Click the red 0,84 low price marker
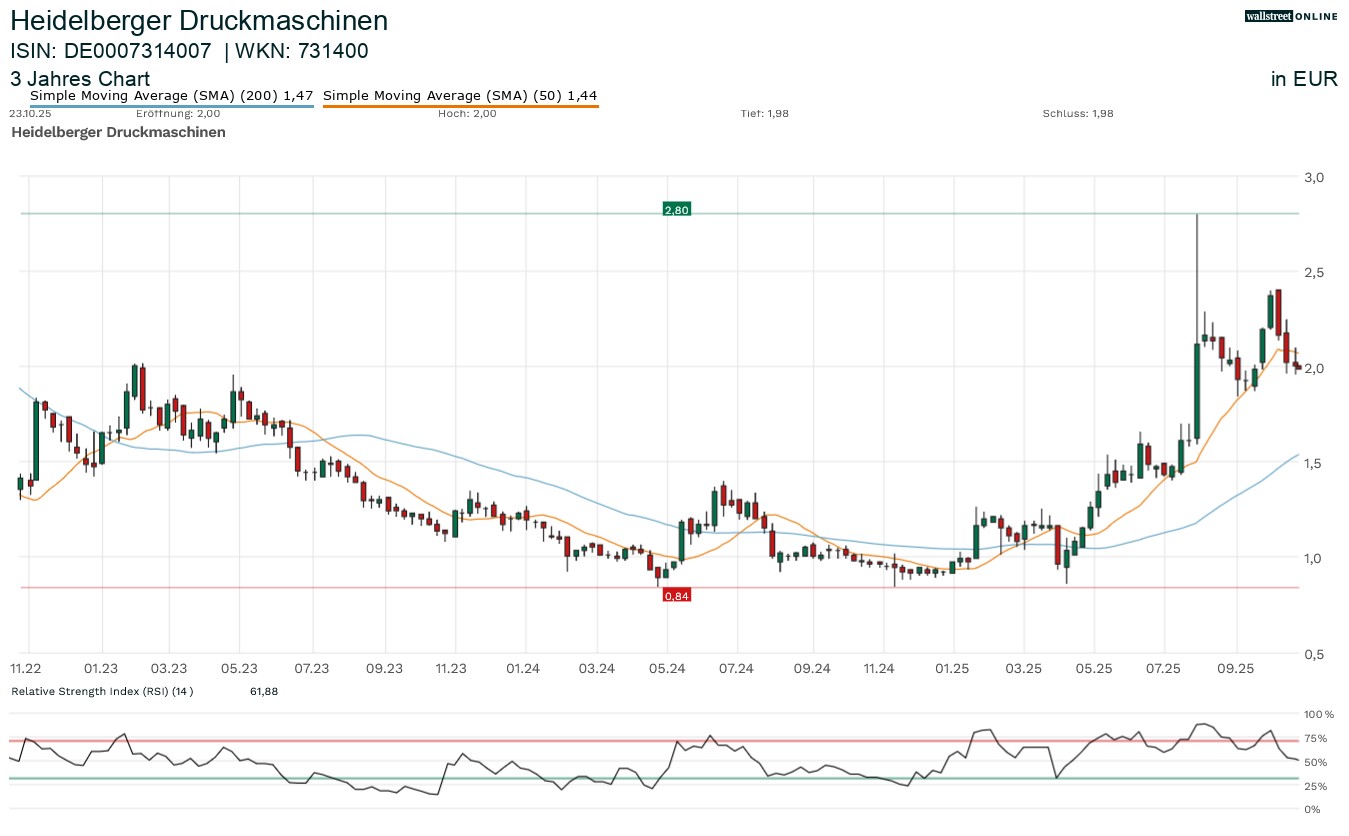The height and width of the screenshot is (836, 1349). pos(676,595)
